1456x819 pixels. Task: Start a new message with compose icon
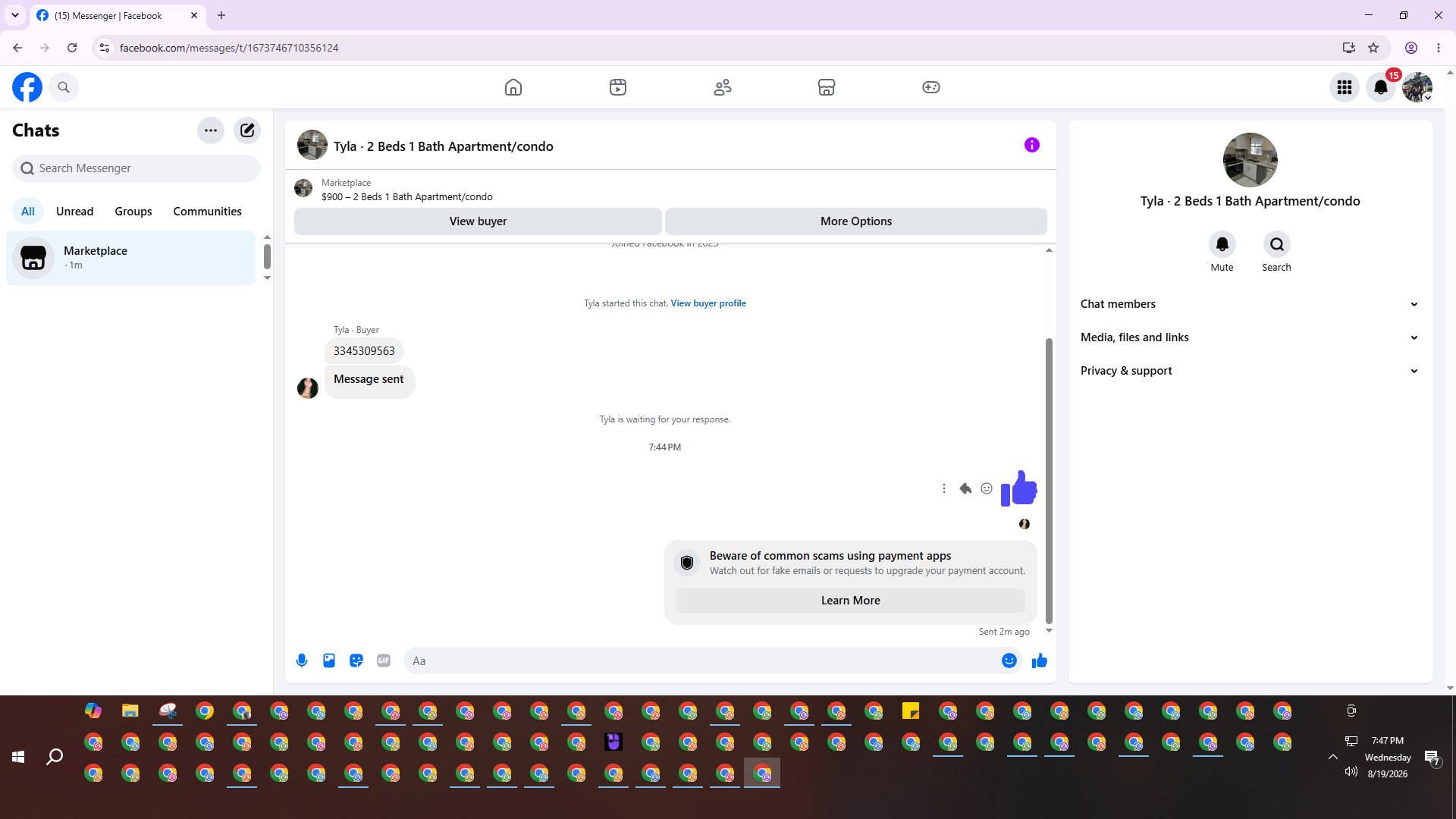[x=247, y=130]
